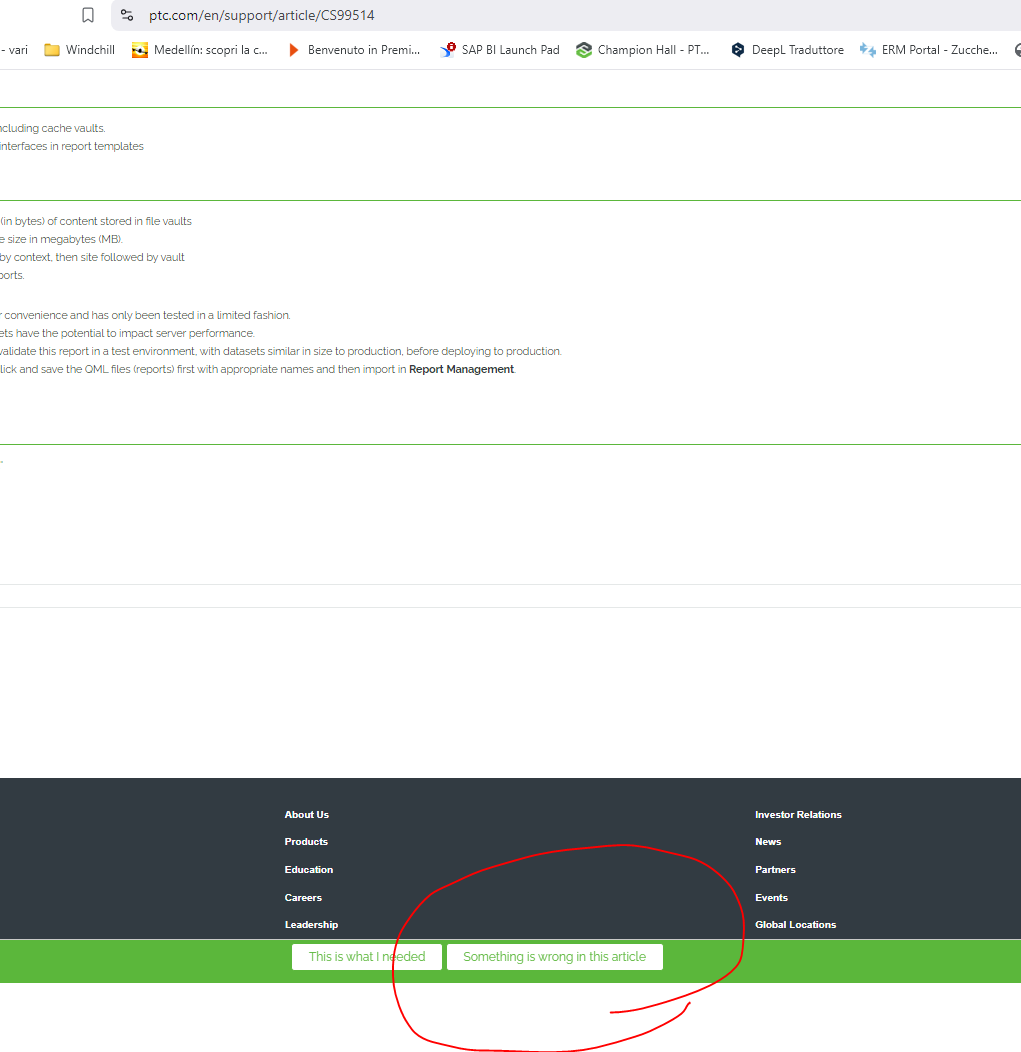The height and width of the screenshot is (1052, 1021).
Task: Open the Careers footer link
Action: (x=302, y=897)
